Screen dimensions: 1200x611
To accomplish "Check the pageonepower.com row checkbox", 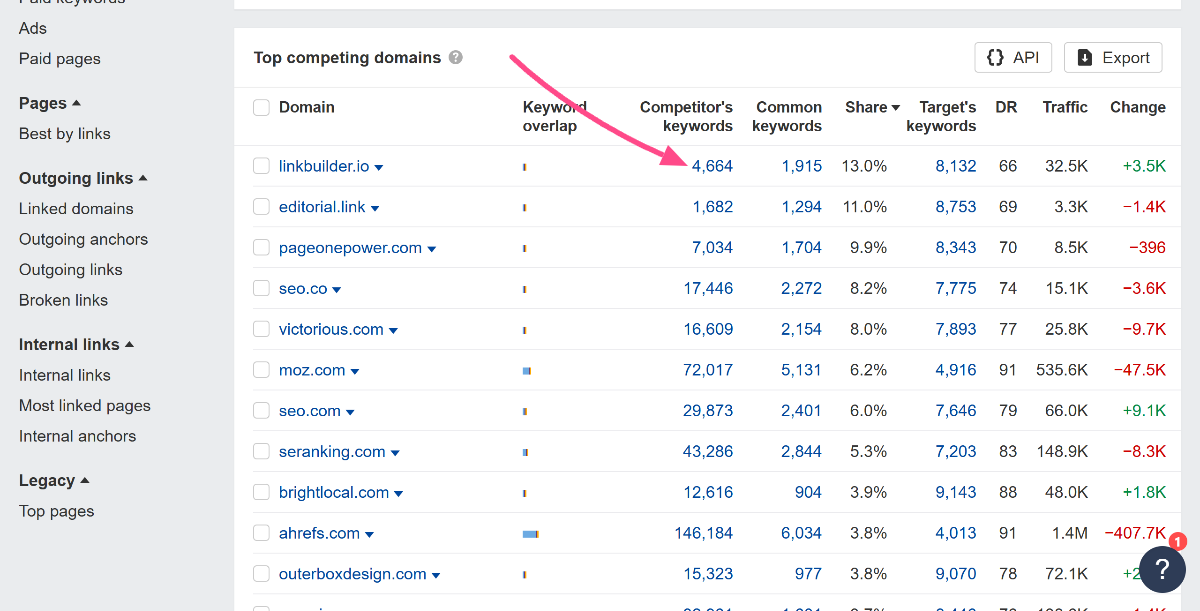I will pyautogui.click(x=261, y=247).
